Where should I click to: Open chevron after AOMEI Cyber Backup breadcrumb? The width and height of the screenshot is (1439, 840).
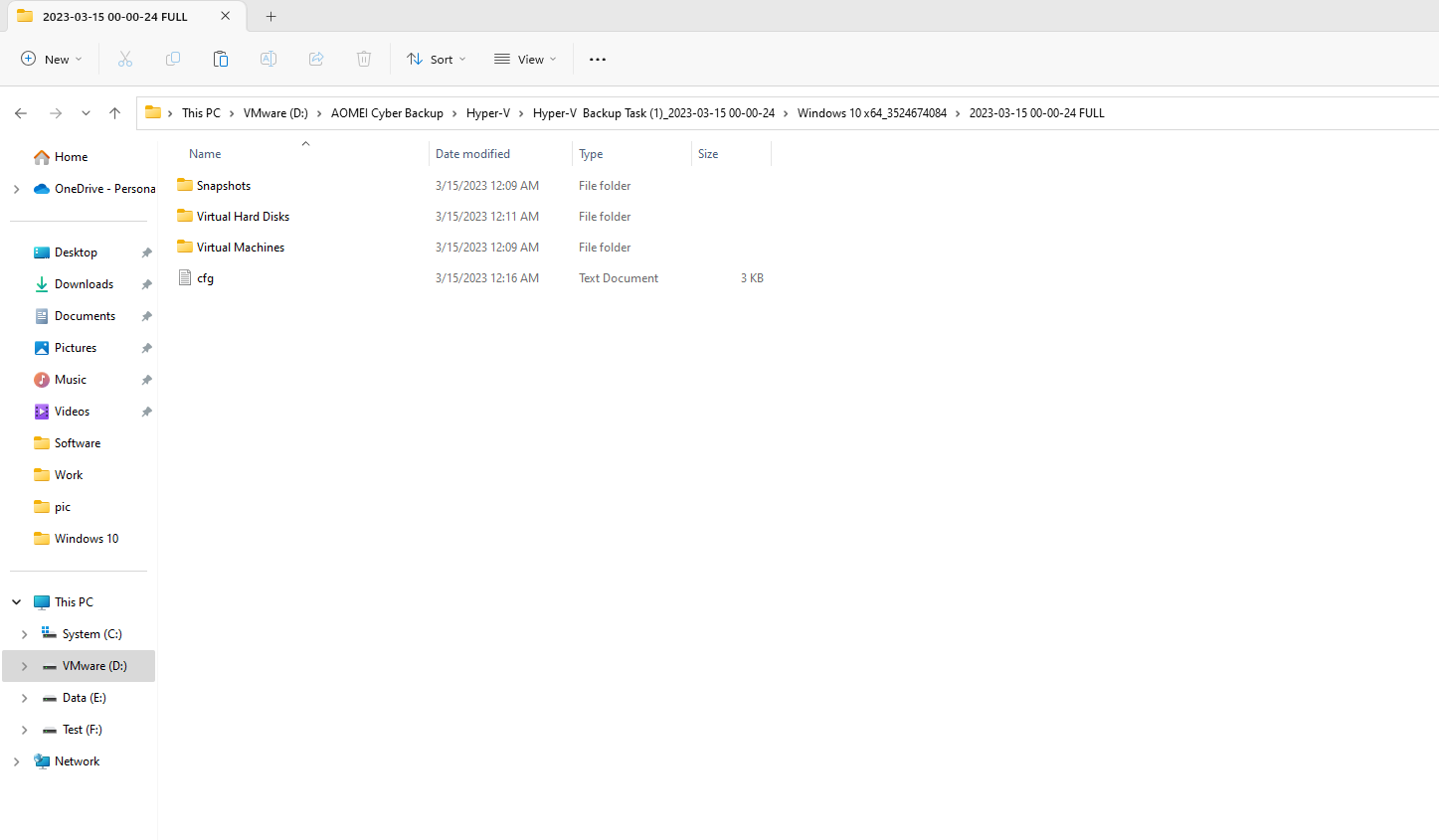pyautogui.click(x=454, y=113)
